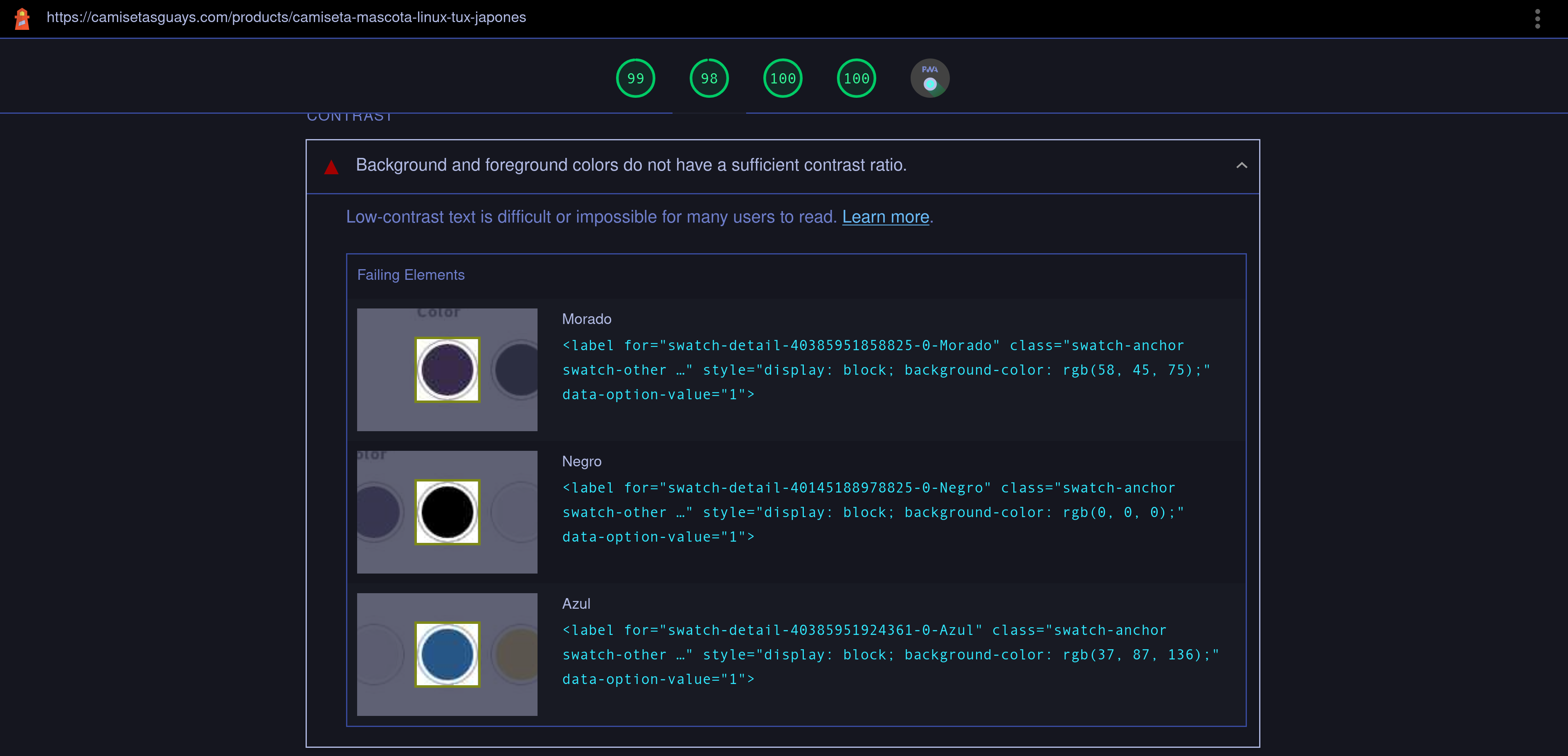Click the chevron next to the contrast warning
Screen dimensions: 1568x756
[1242, 165]
